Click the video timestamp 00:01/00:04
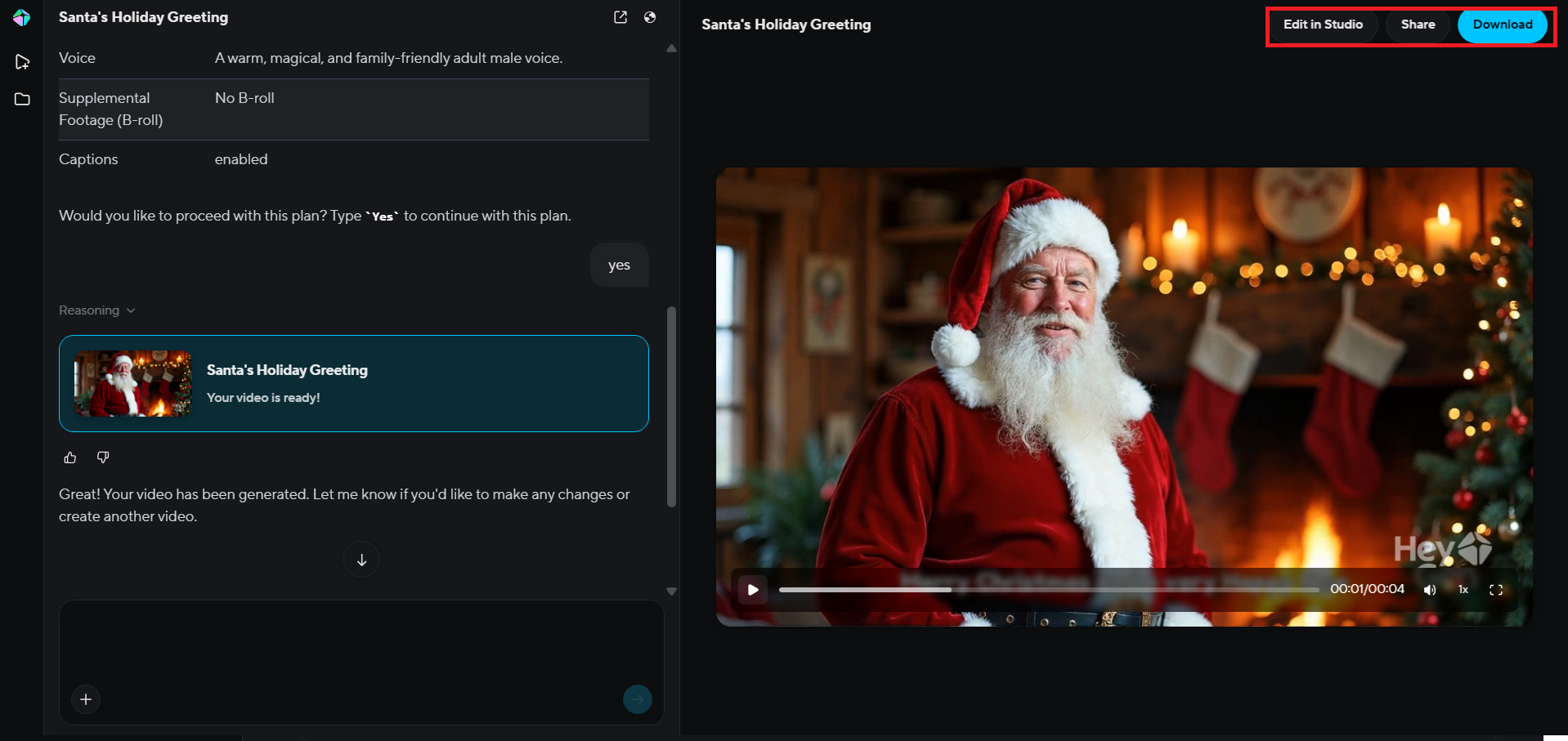The width and height of the screenshot is (1568, 741). [1367, 589]
